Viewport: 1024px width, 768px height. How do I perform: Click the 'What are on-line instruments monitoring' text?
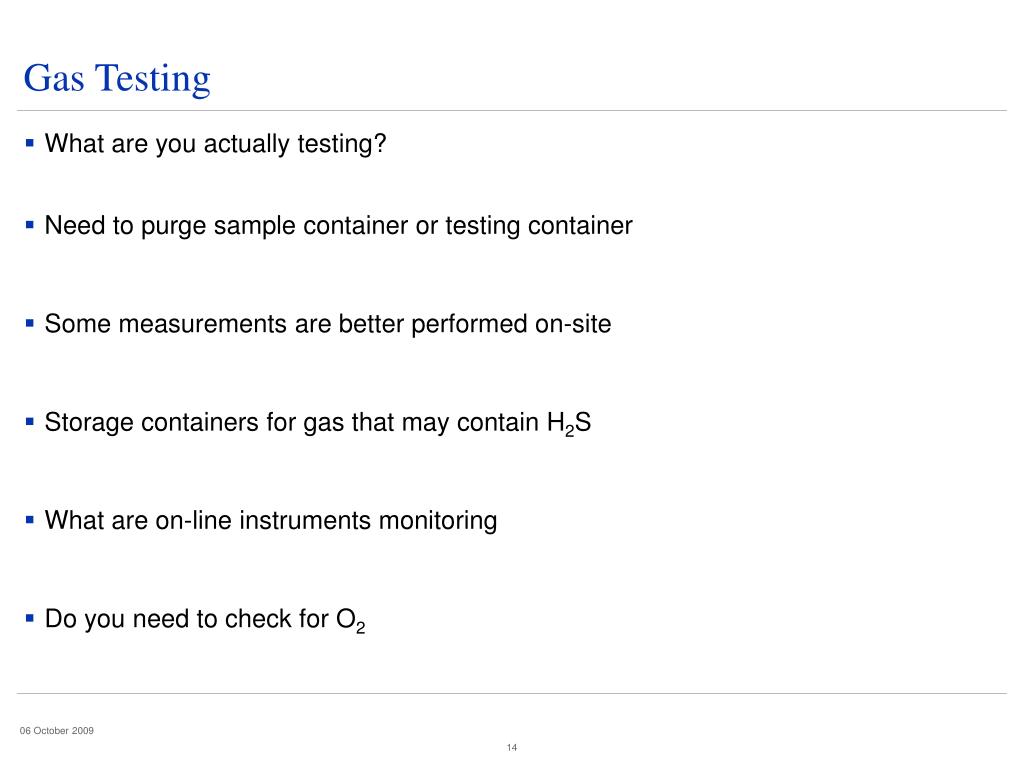271,521
